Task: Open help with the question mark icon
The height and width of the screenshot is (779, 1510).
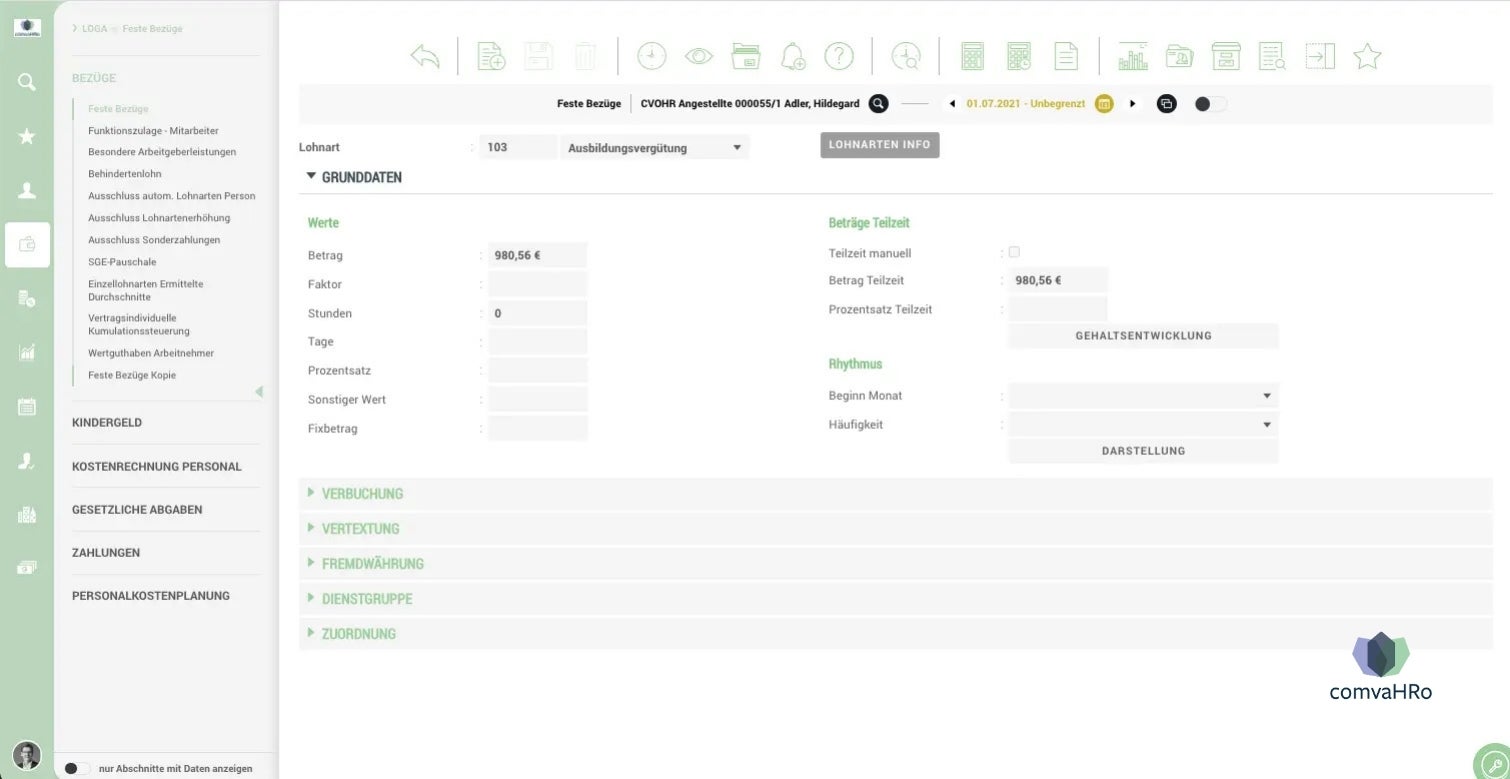Action: coord(839,57)
